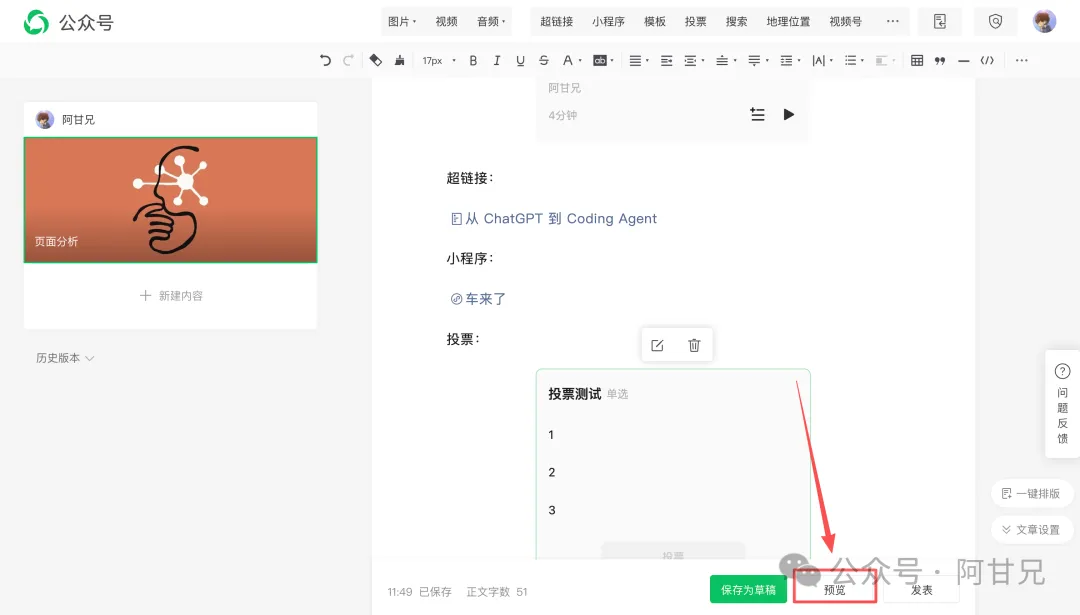The height and width of the screenshot is (615, 1080).
Task: Open the 音频 insert menu
Action: pos(491,21)
